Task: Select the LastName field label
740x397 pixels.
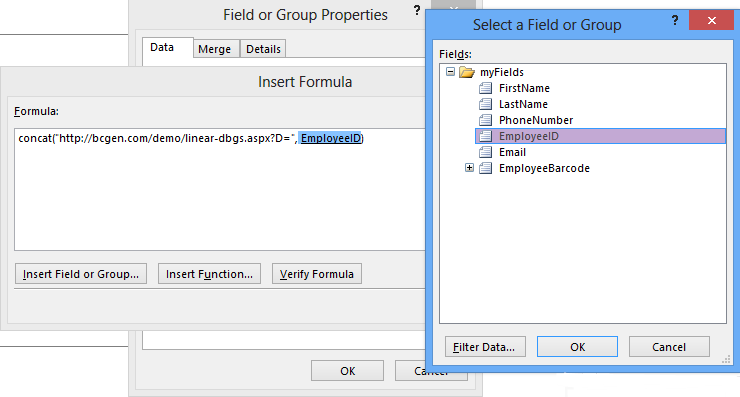Action: [x=523, y=104]
